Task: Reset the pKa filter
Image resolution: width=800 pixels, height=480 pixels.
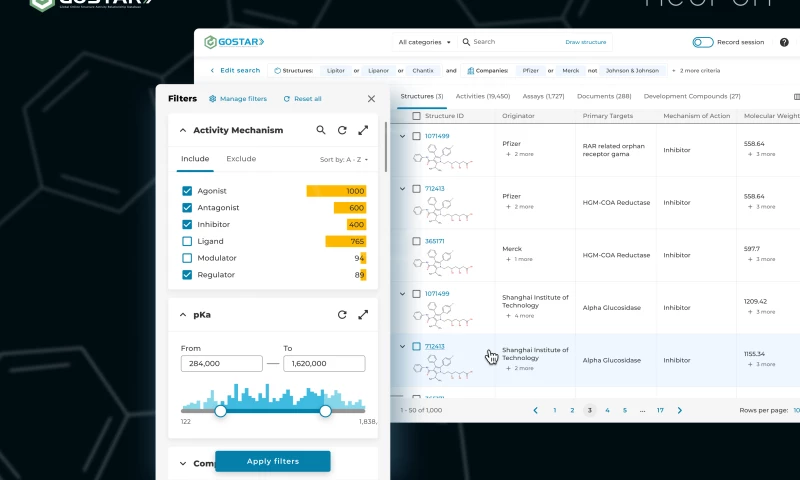Action: pyautogui.click(x=342, y=315)
